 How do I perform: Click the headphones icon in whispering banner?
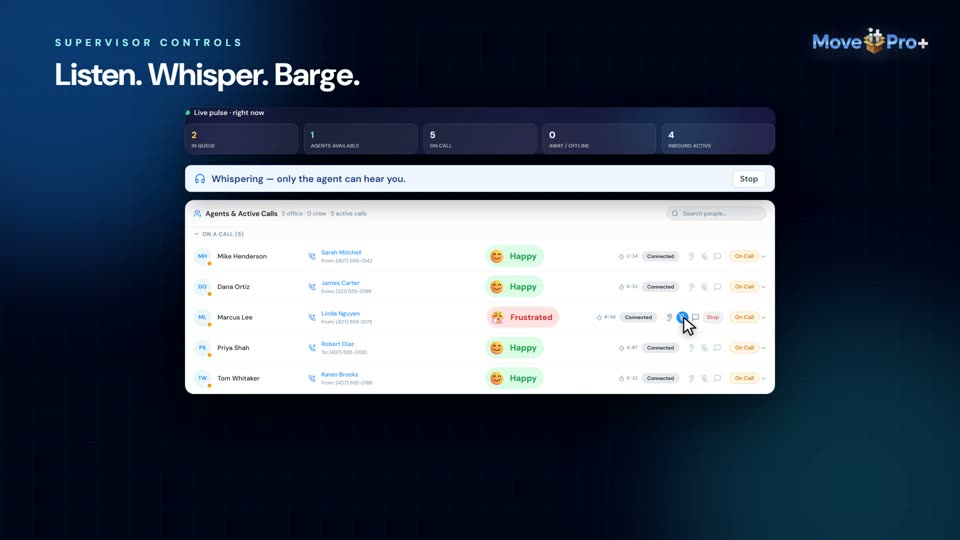coord(200,179)
